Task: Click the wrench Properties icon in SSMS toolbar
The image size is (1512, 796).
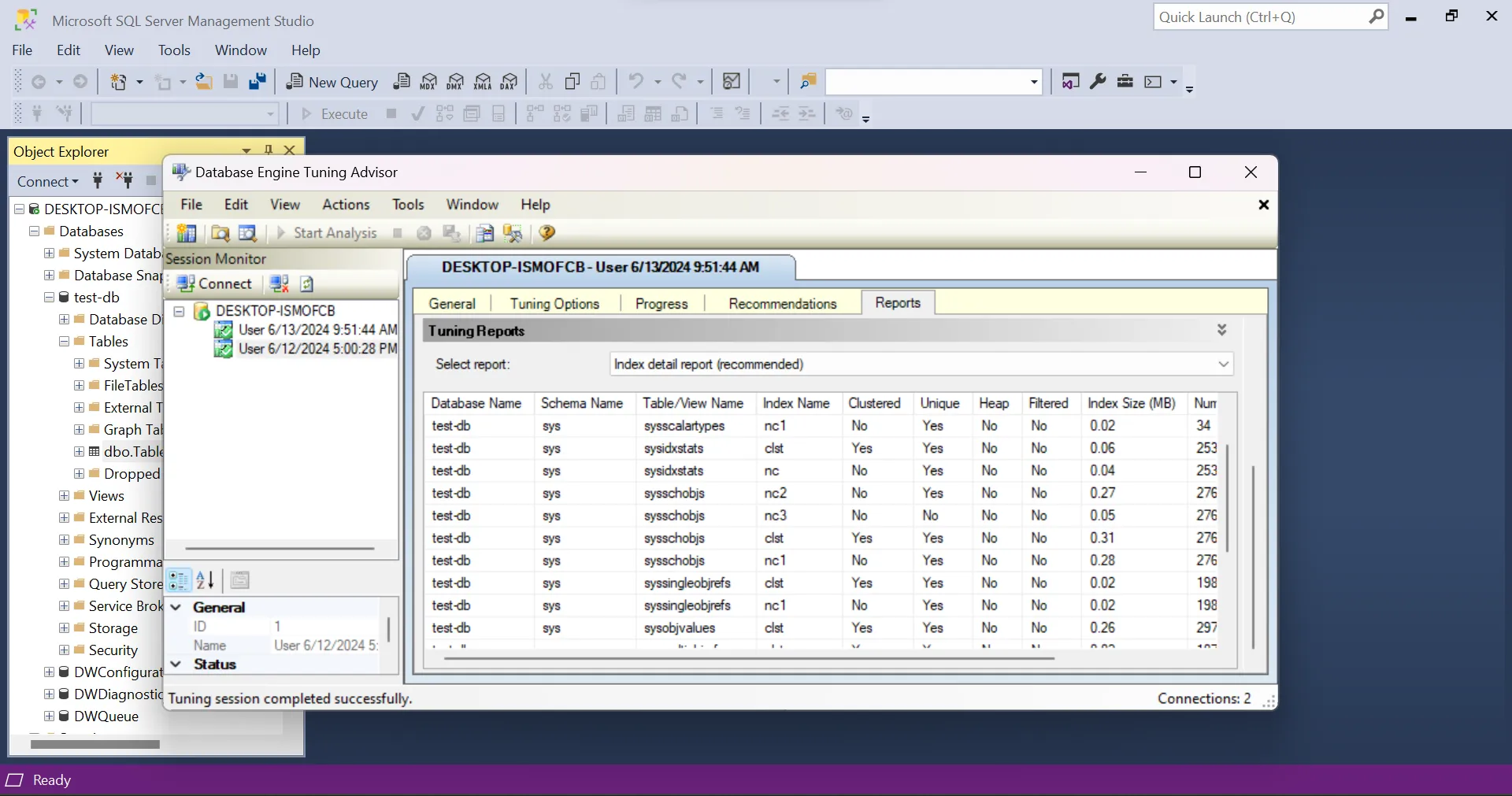Action: tap(1098, 81)
